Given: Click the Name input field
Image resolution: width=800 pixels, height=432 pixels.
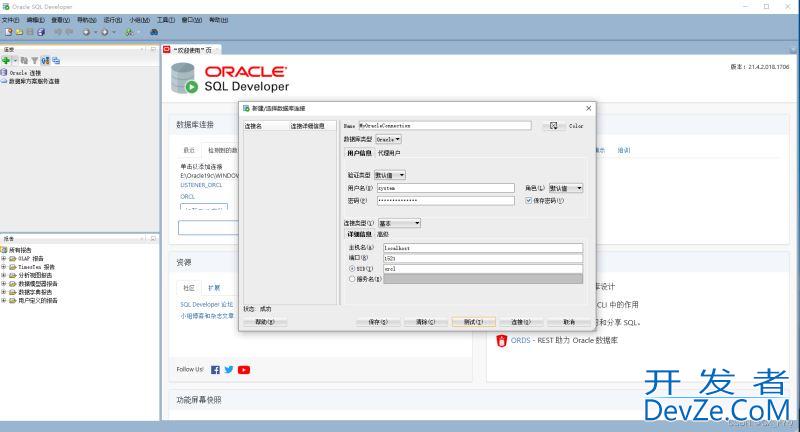Looking at the screenshot, I should pyautogui.click(x=445, y=125).
